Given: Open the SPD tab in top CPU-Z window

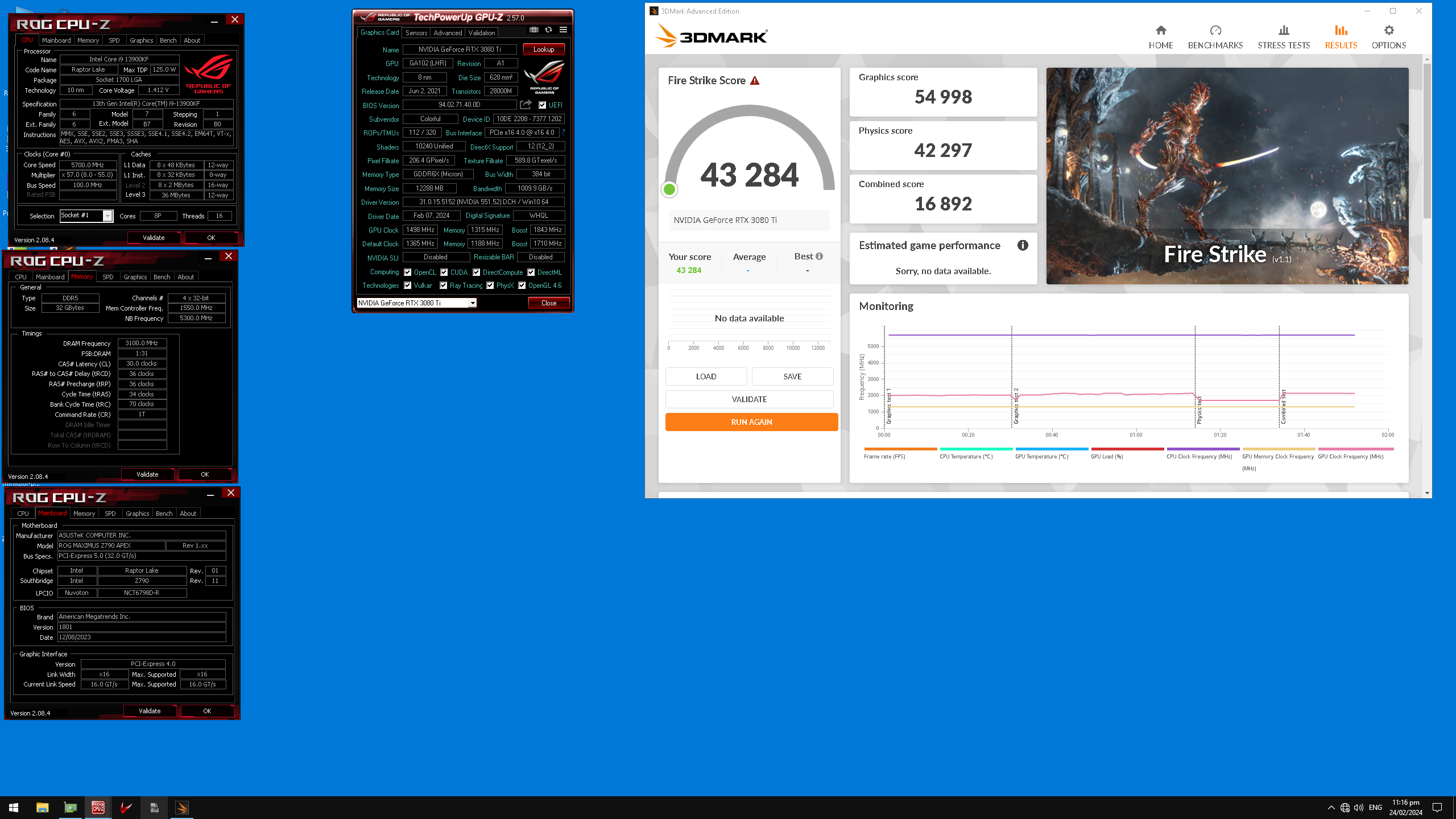Looking at the screenshot, I should pyautogui.click(x=114, y=40).
